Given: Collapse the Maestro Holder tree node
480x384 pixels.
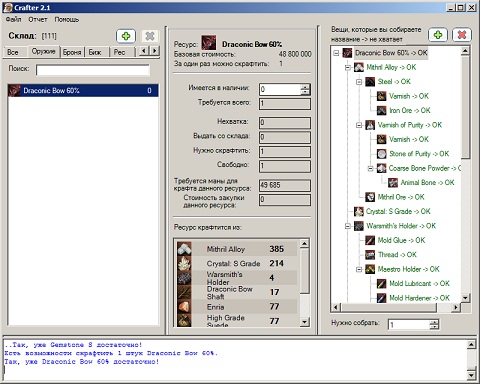Looking at the screenshot, I should (x=359, y=269).
